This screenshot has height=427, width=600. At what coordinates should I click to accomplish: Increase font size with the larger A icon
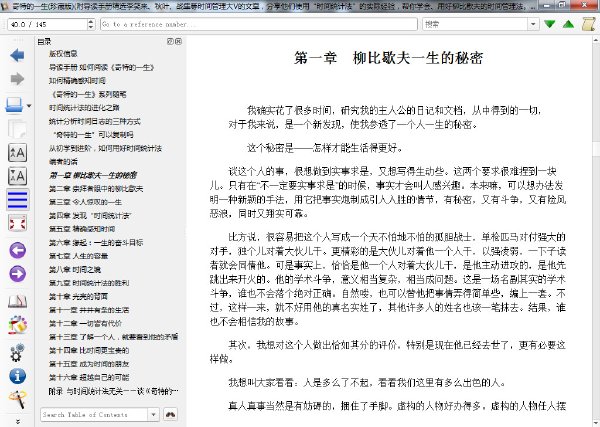[x=17, y=153]
